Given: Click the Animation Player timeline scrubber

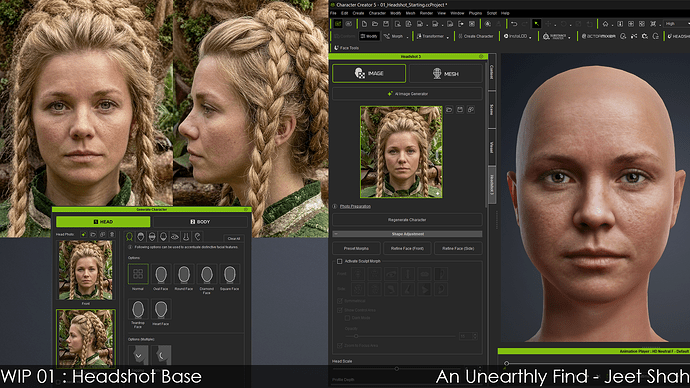Looking at the screenshot, I should [506, 363].
